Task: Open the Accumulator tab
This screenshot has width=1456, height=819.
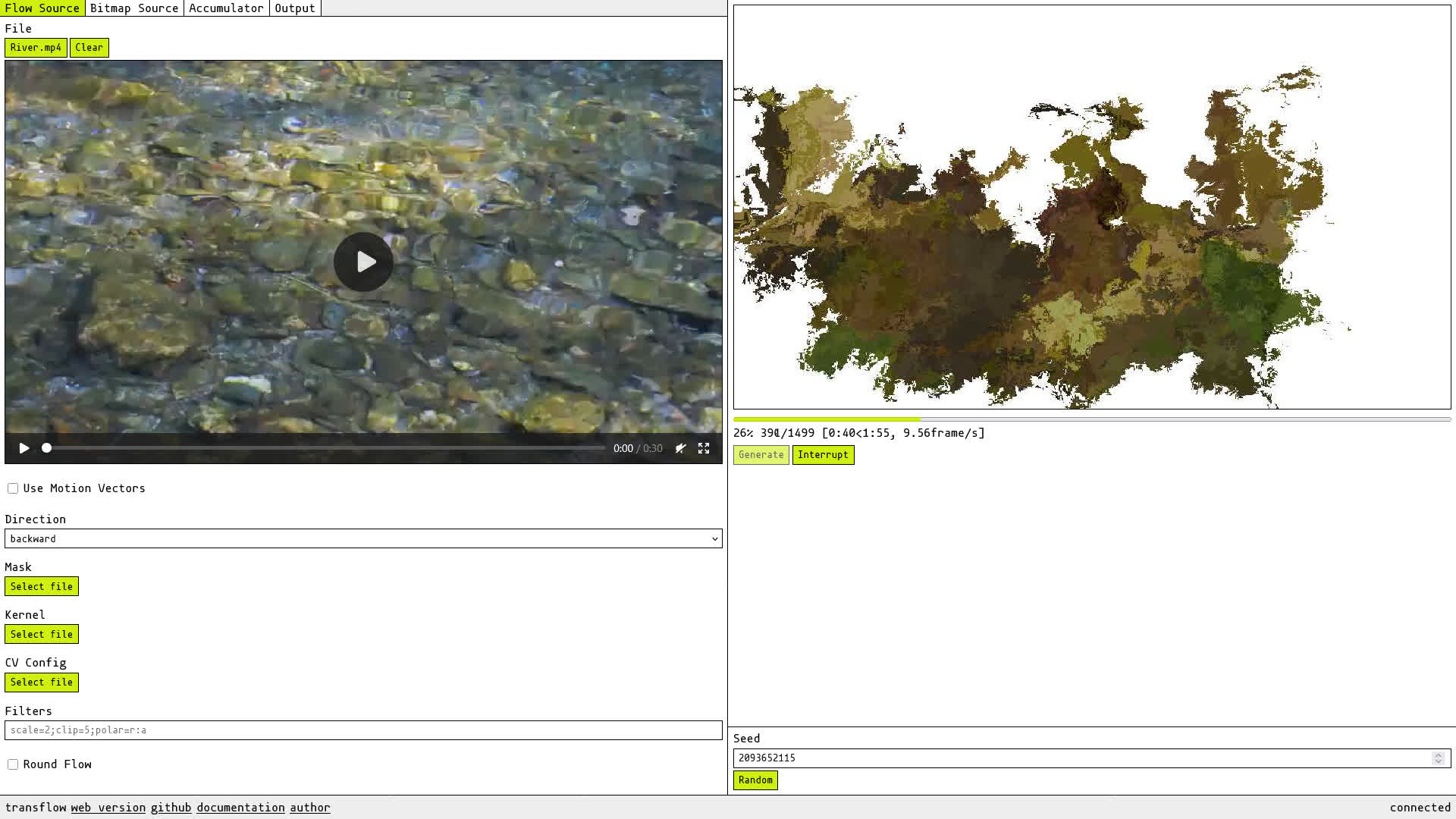Action: tap(226, 8)
